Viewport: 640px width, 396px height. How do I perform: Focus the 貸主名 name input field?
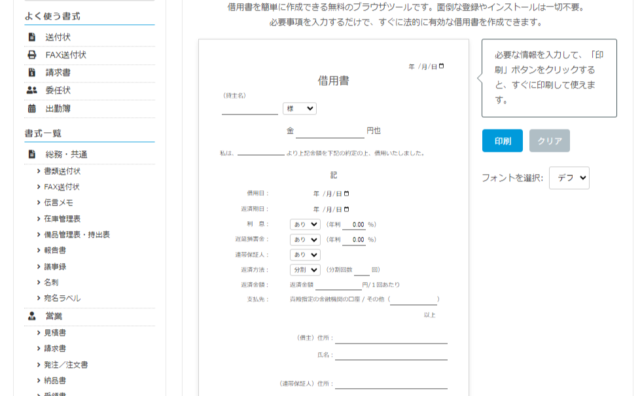(x=250, y=109)
